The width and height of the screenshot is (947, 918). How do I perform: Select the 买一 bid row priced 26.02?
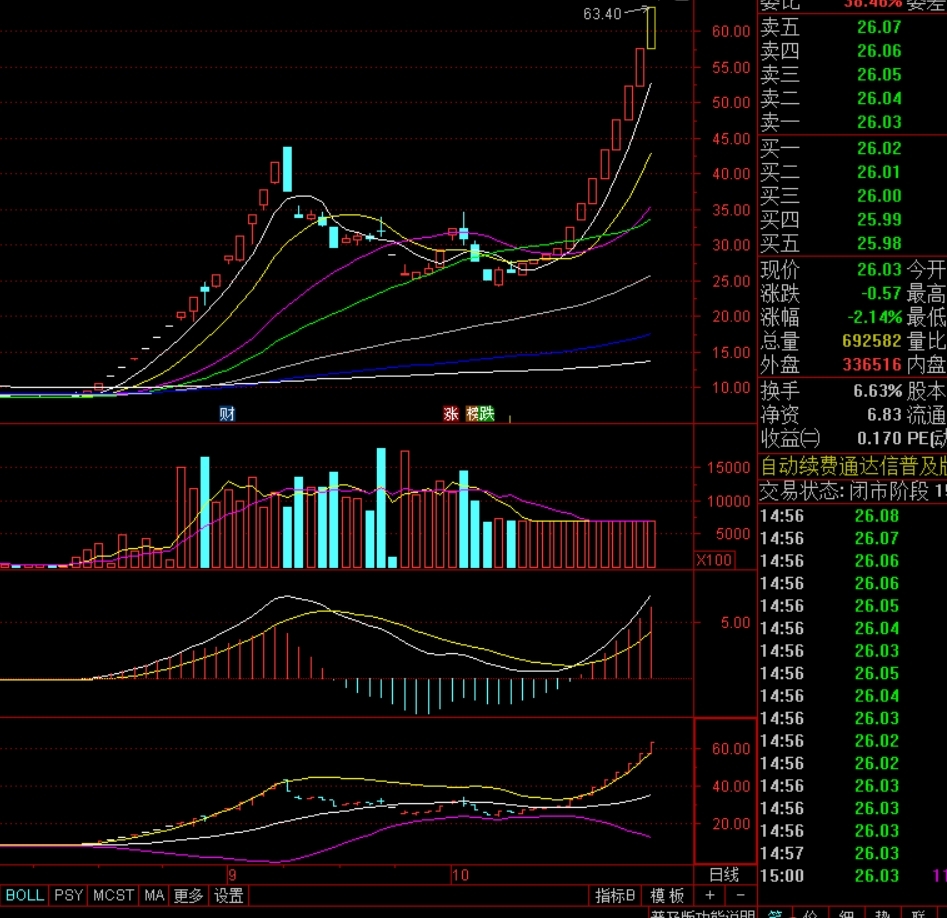coord(852,148)
